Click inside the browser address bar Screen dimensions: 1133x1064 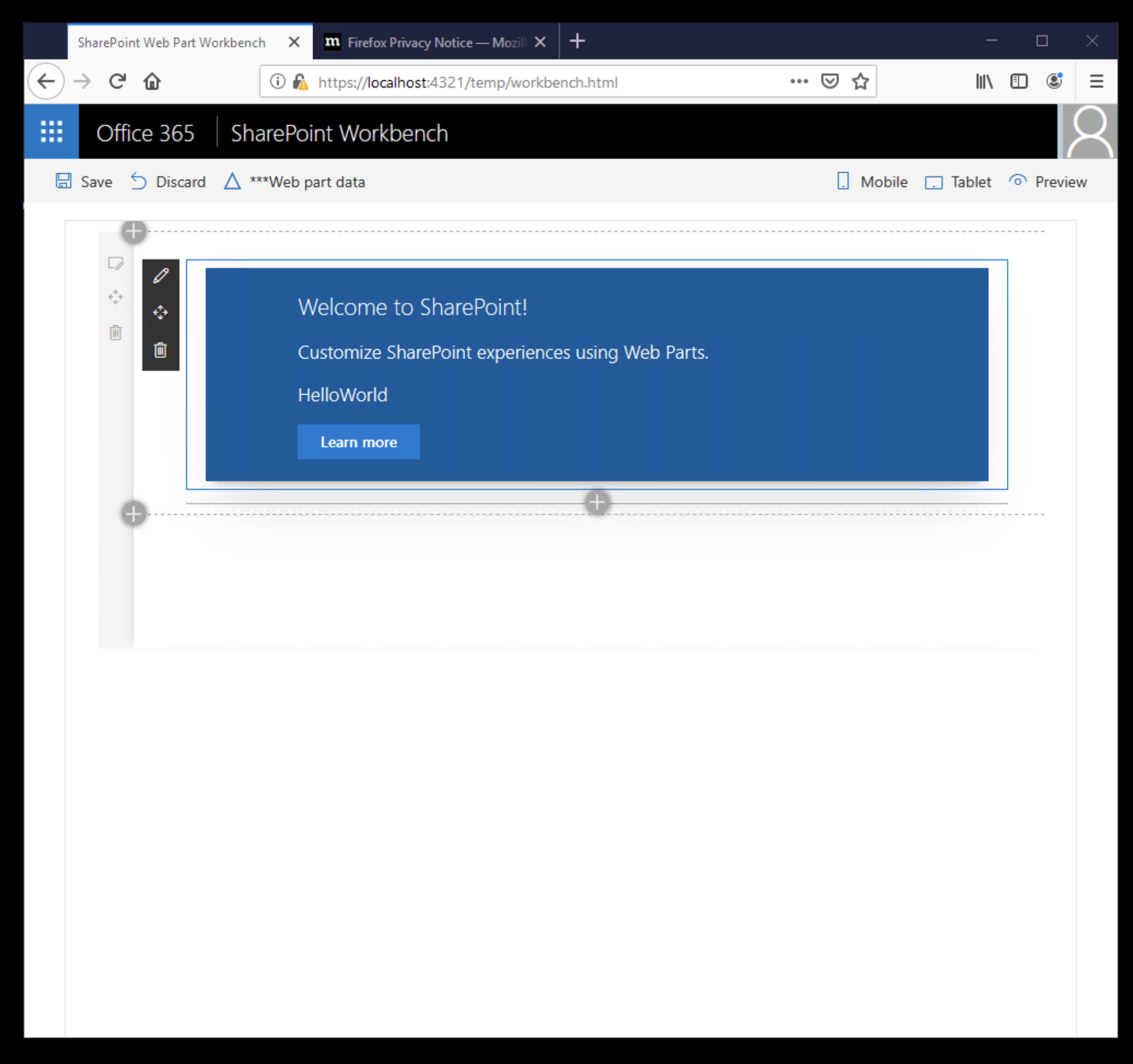tap(513, 81)
